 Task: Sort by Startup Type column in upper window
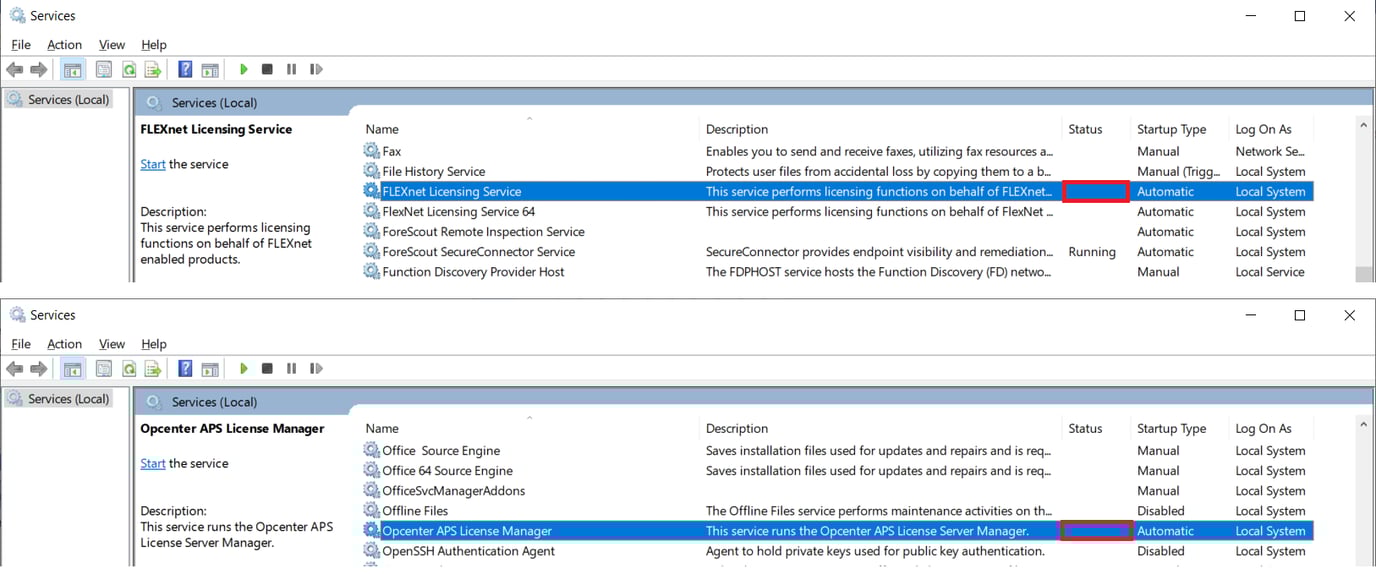pyautogui.click(x=1171, y=129)
